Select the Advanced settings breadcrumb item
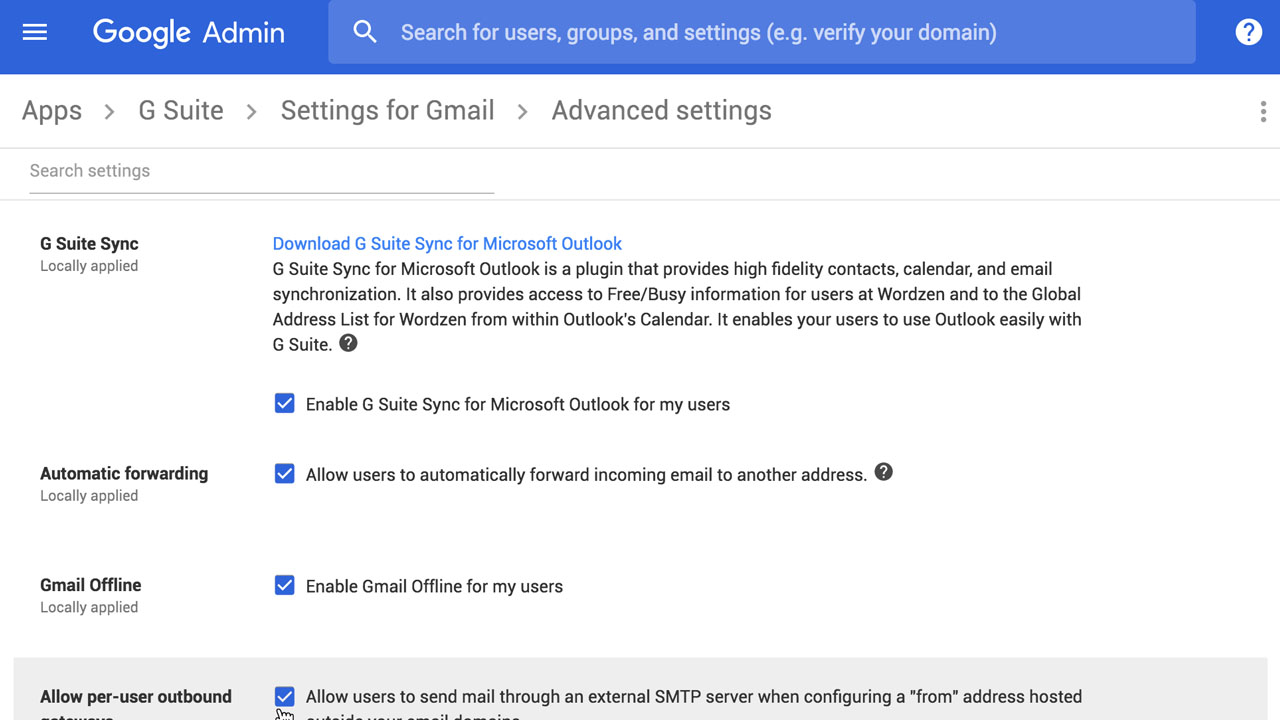Image resolution: width=1280 pixels, height=720 pixels. [660, 110]
